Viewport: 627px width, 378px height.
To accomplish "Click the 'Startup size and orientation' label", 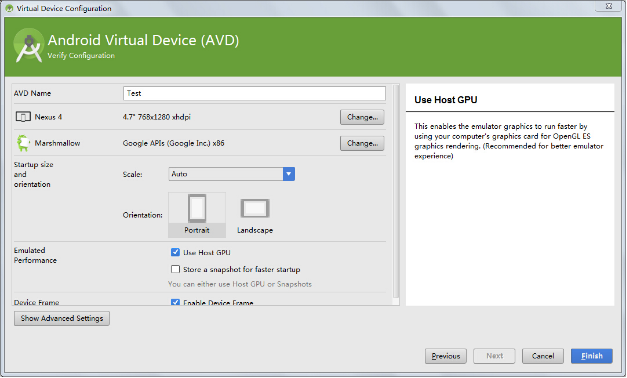I will [x=34, y=174].
